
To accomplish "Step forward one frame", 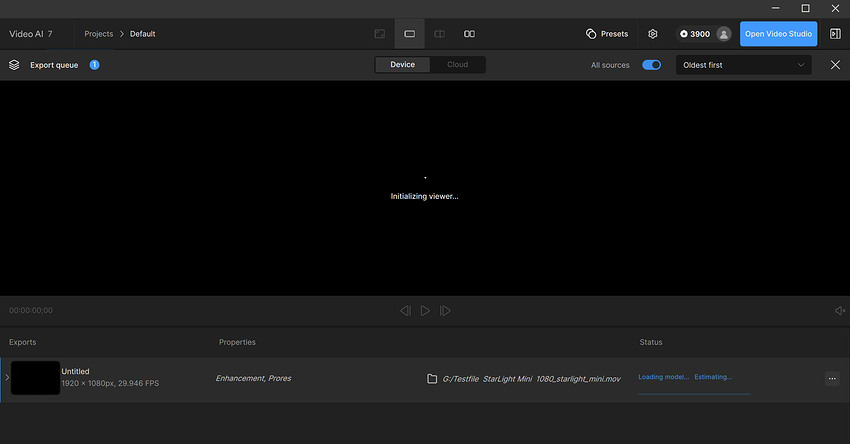I will (x=445, y=311).
